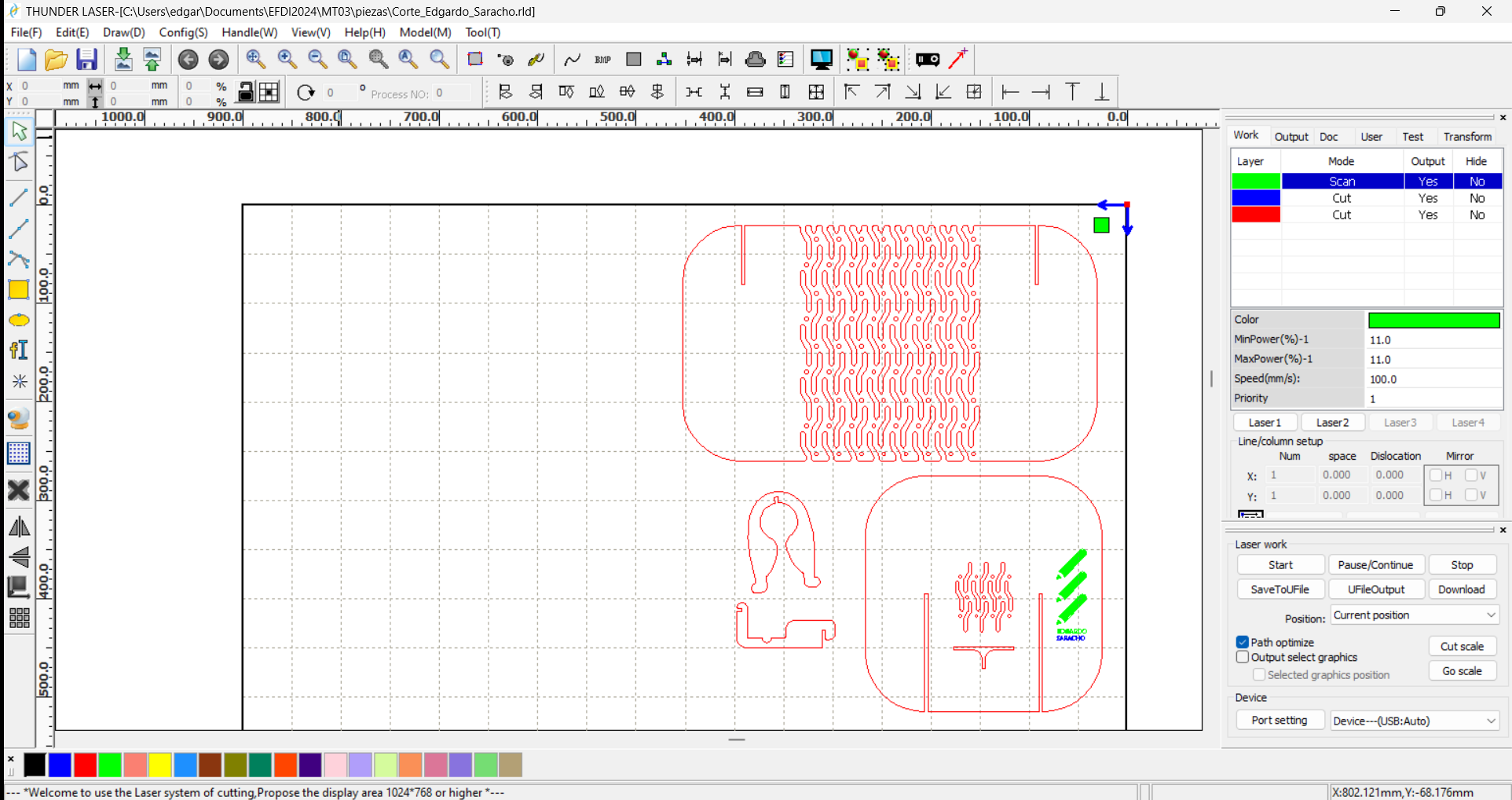
Task: Click the array grid tool icon
Action: (x=19, y=618)
